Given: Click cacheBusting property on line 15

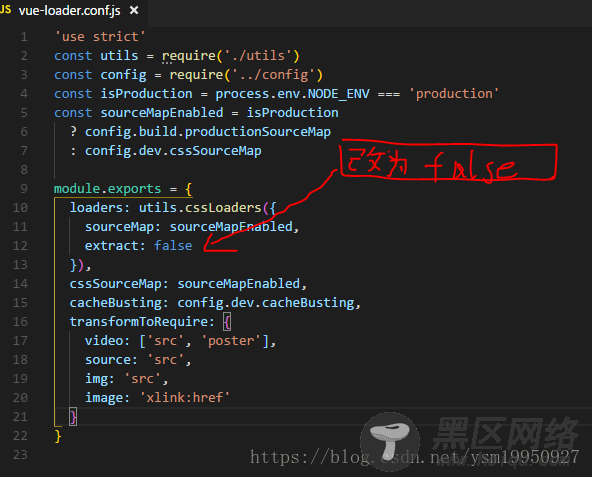Looking at the screenshot, I should [x=116, y=303].
